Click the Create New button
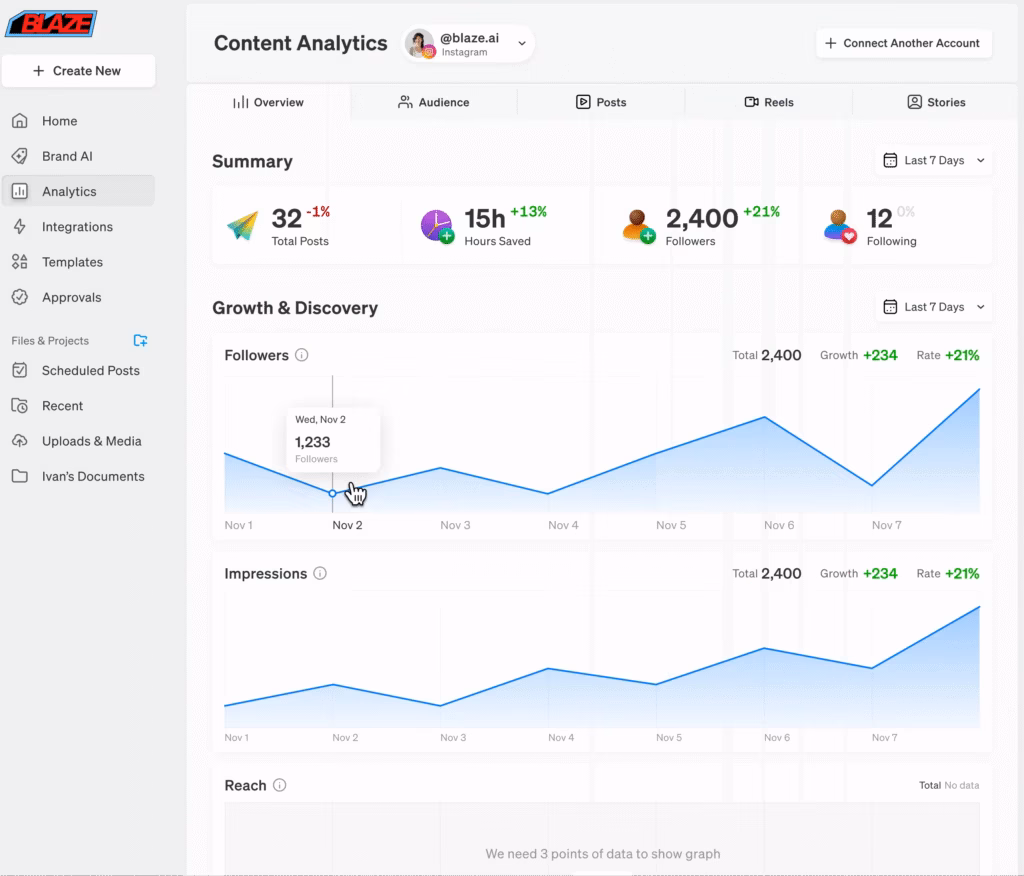Screen dimensions: 1024x876 pos(78,71)
